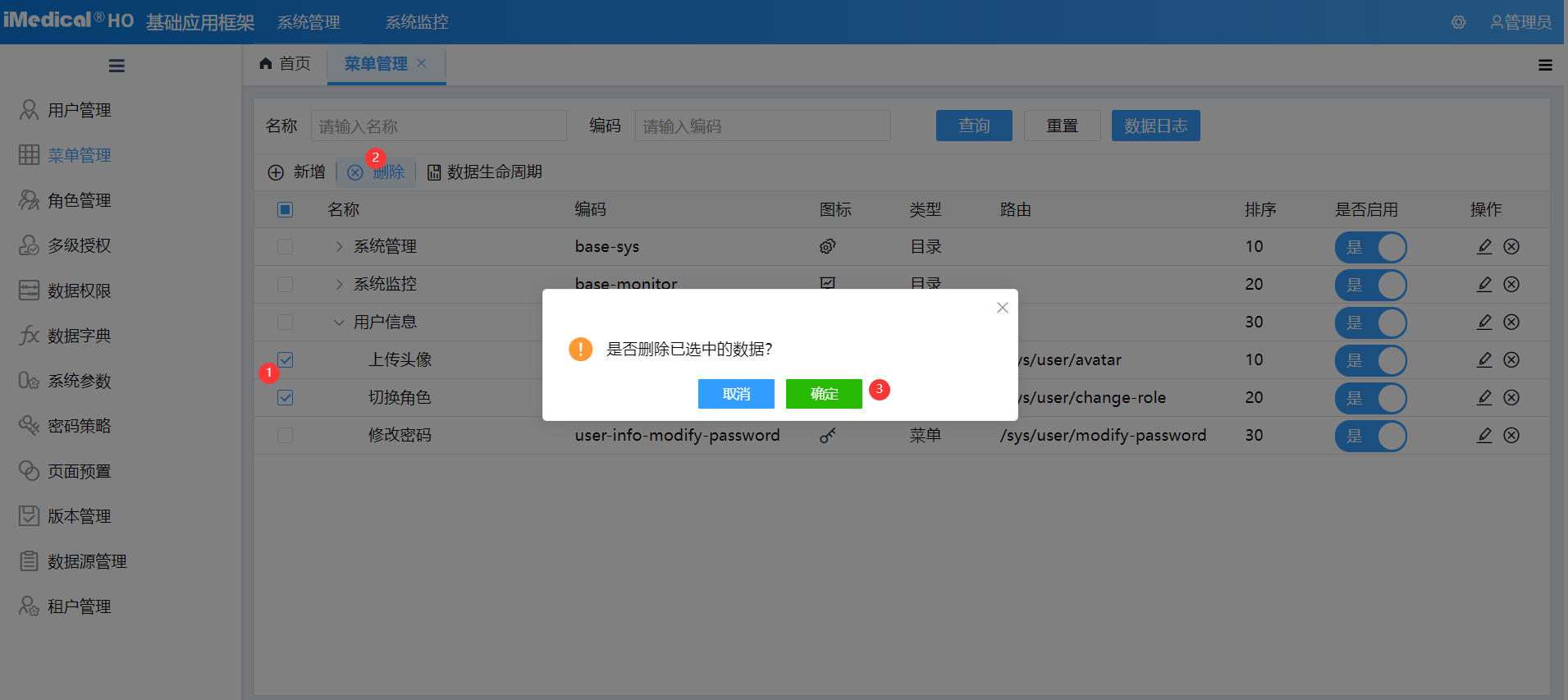1568x700 pixels.
Task: Expand the 系统管理 tree row
Action: [339, 247]
